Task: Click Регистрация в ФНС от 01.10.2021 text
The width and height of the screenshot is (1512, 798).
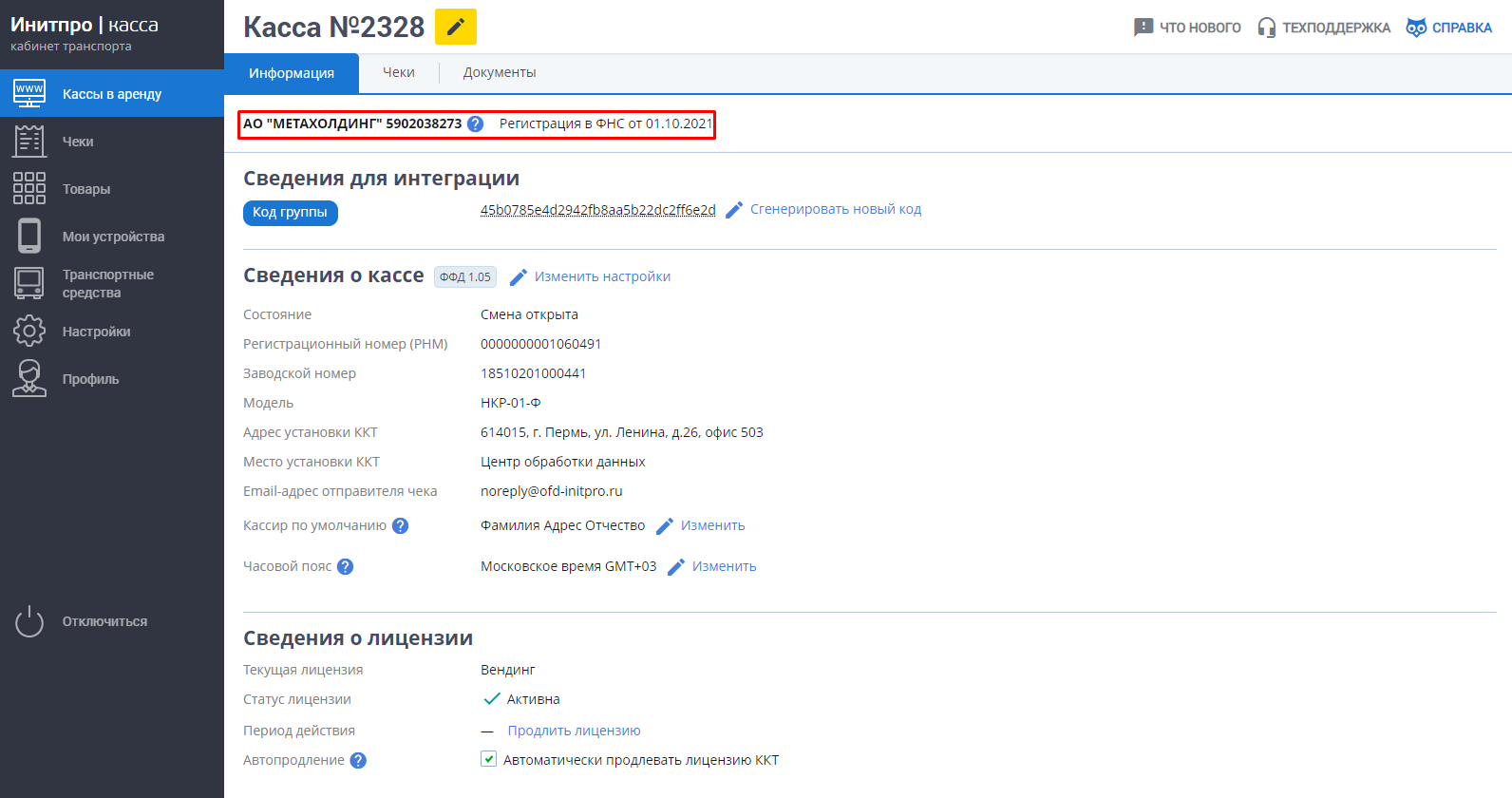Action: pos(606,123)
